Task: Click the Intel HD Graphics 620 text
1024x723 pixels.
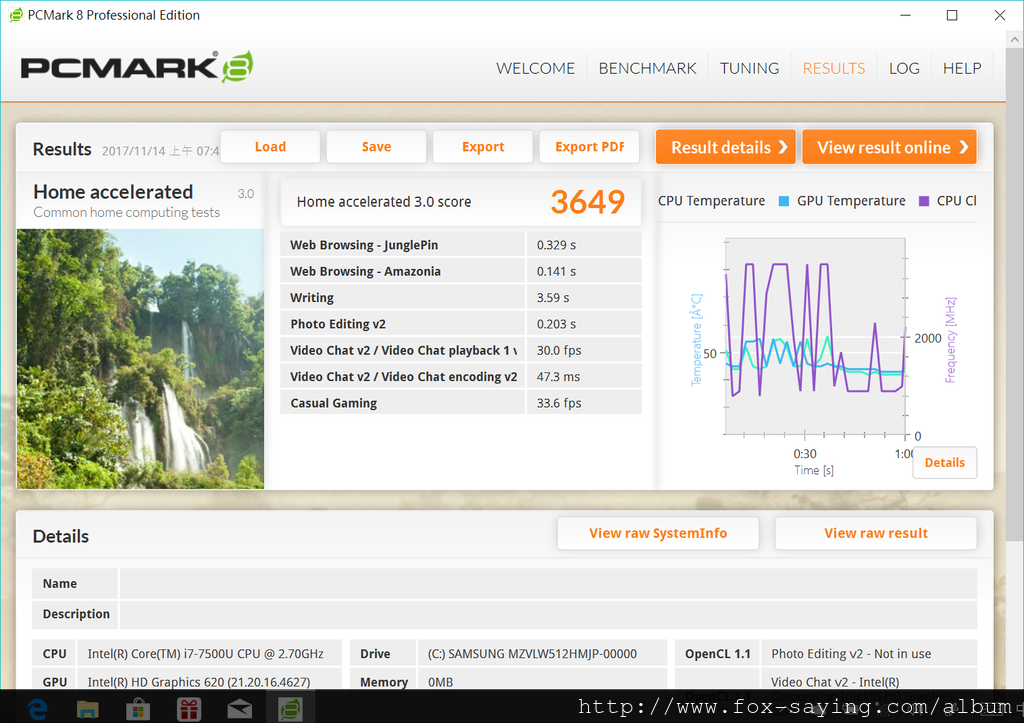Action: (199, 682)
